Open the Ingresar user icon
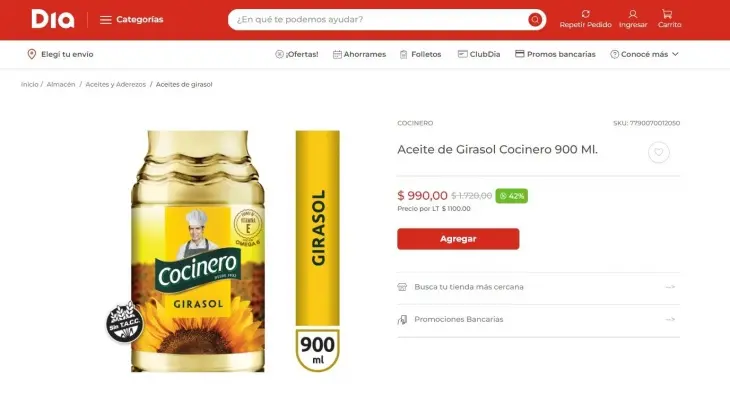Image resolution: width=730 pixels, height=411 pixels. coord(633,14)
